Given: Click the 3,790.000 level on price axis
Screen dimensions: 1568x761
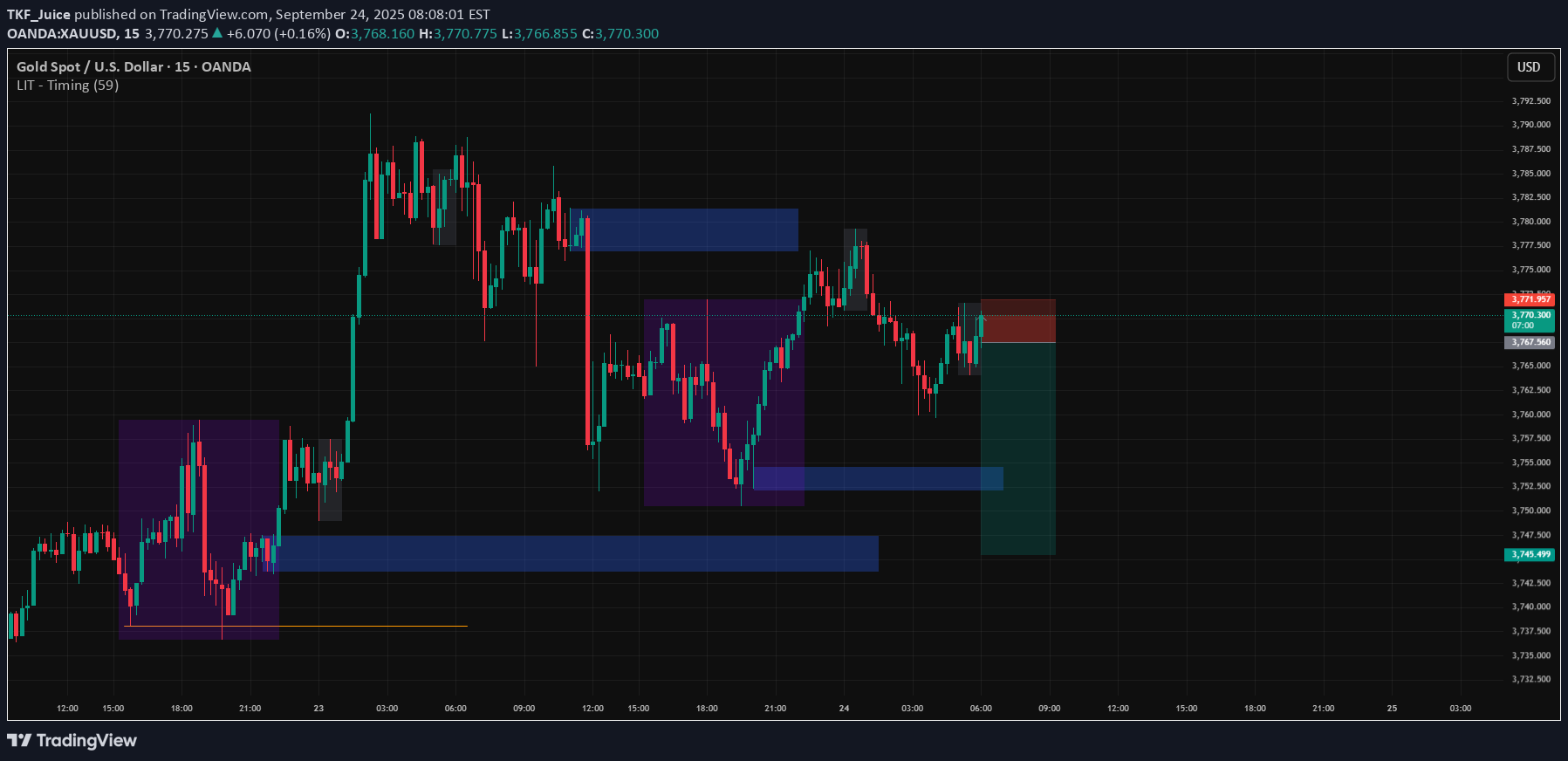Looking at the screenshot, I should pyautogui.click(x=1530, y=125).
